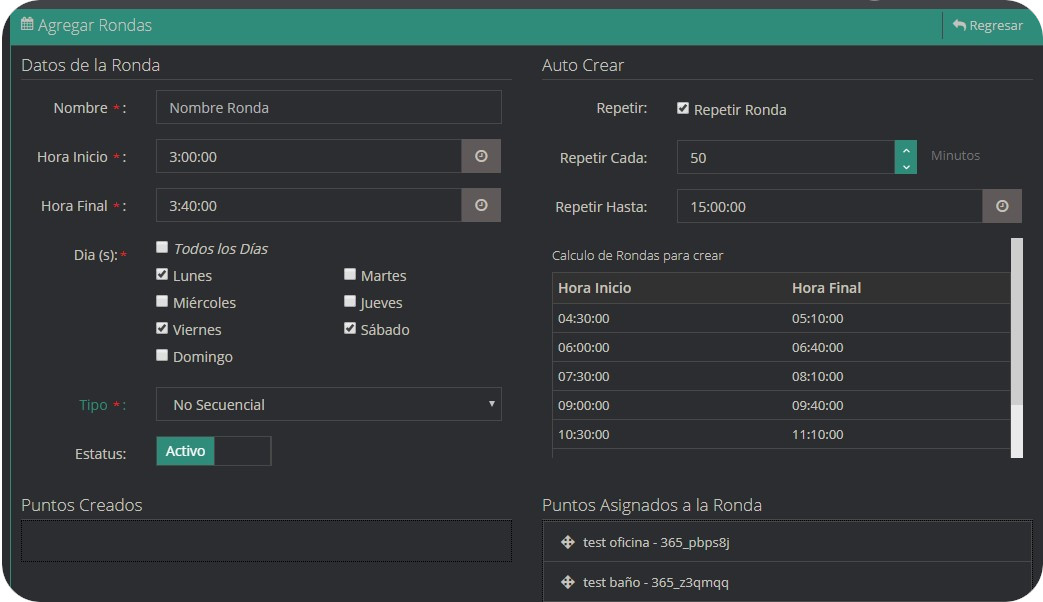Viewport: 1043px width, 602px height.
Task: Click the Nombre Ronda input field
Action: 328,107
